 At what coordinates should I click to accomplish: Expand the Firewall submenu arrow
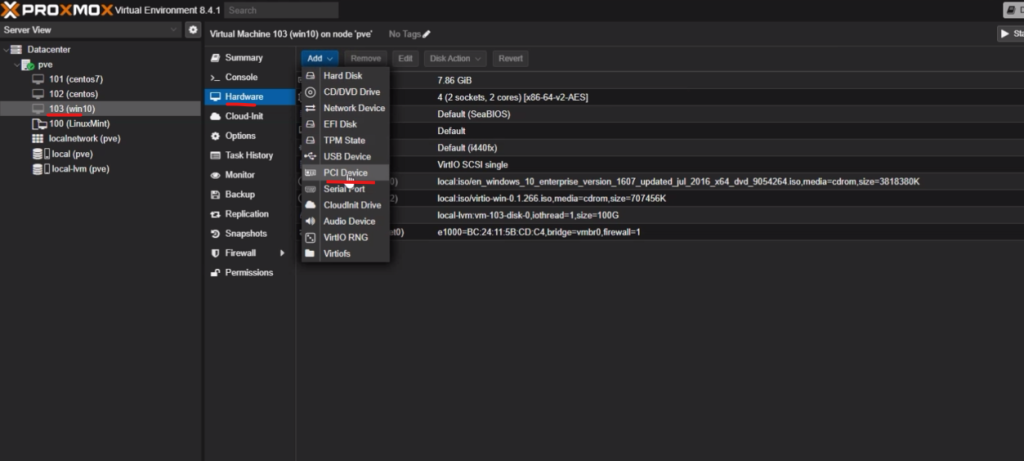(283, 253)
